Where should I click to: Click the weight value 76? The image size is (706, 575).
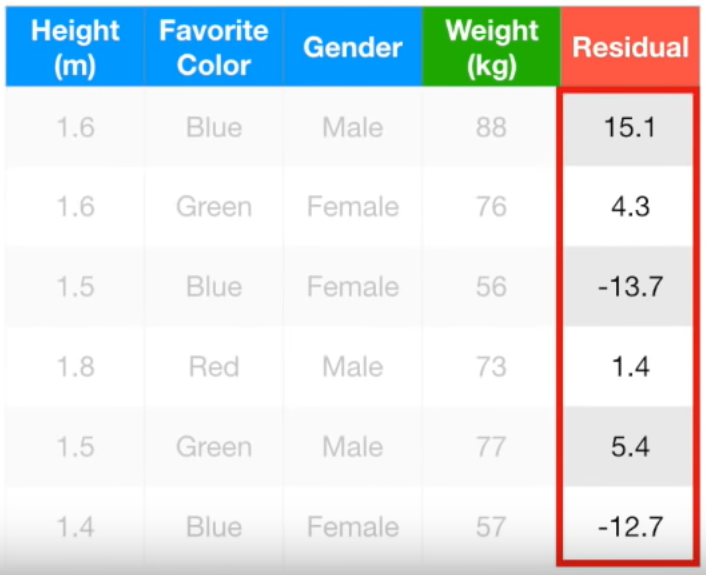[491, 206]
